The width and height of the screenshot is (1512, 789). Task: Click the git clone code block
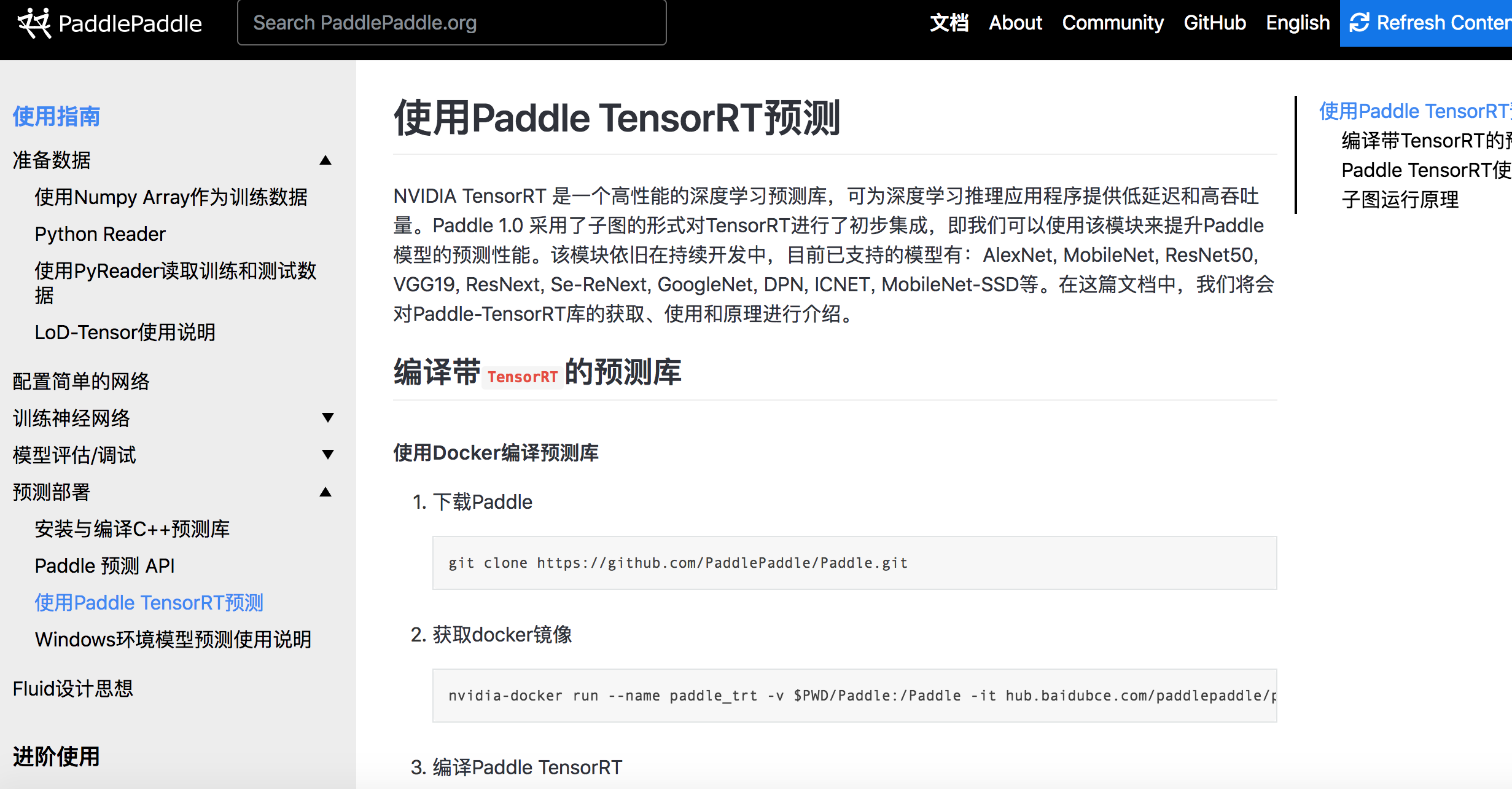[x=854, y=563]
